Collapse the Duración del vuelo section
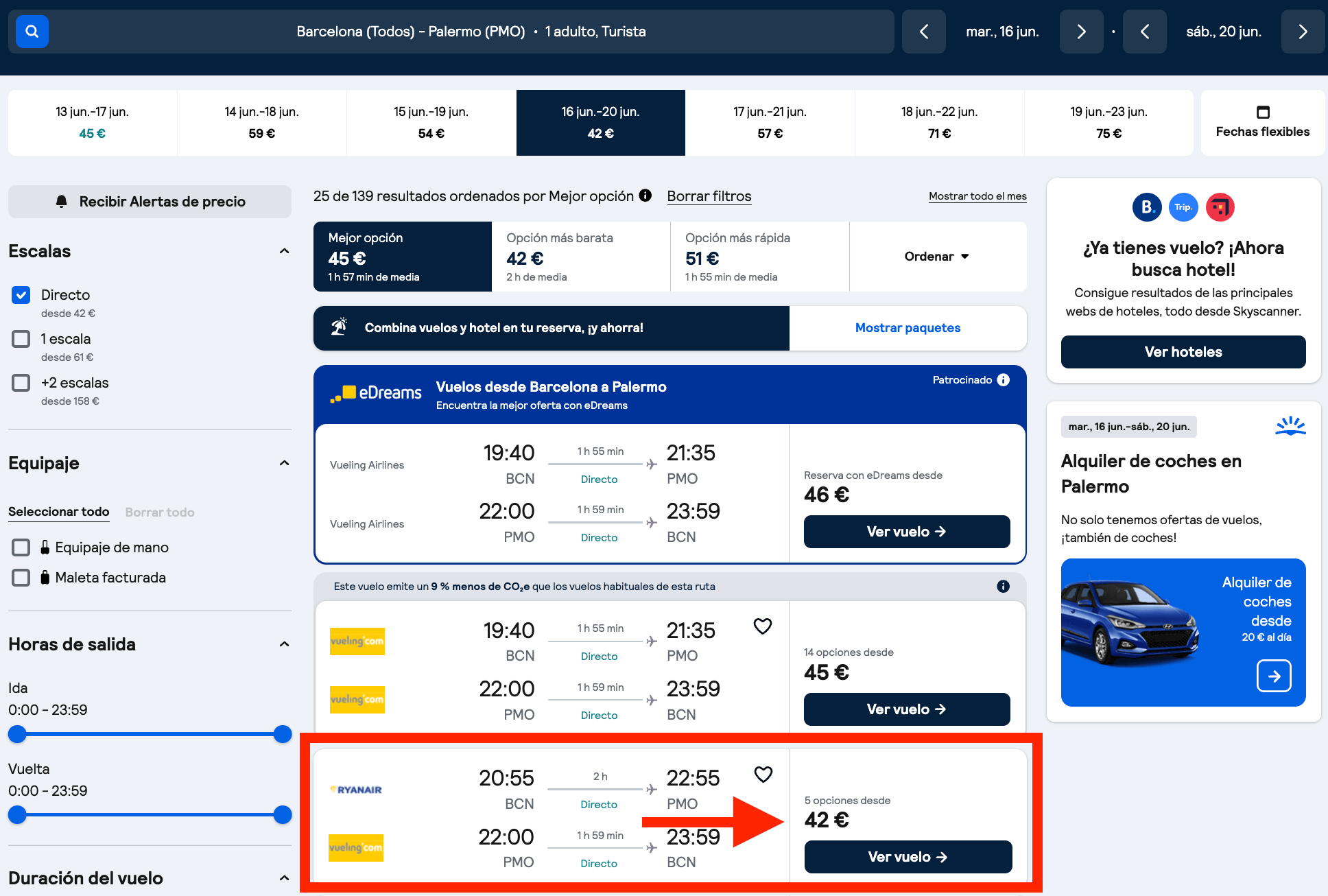The width and height of the screenshot is (1328, 896). tap(284, 878)
